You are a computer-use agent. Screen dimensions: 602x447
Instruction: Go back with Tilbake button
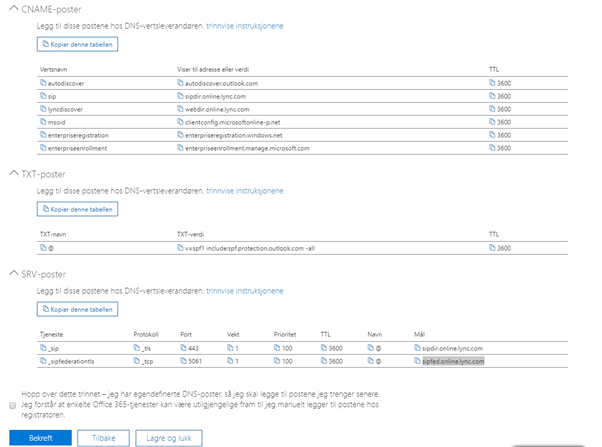click(103, 438)
